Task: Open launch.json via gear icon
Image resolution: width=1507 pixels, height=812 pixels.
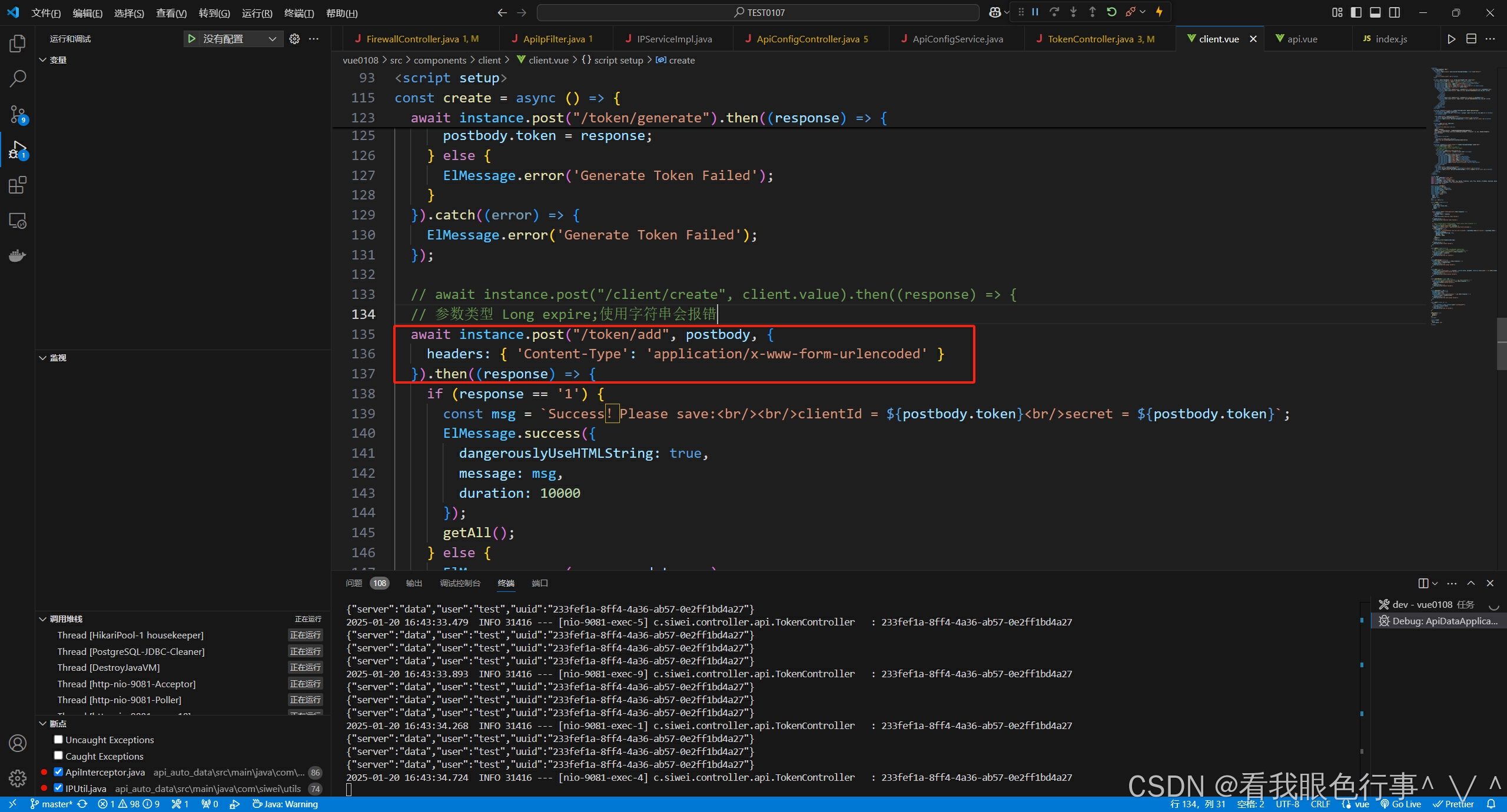Action: (x=294, y=39)
